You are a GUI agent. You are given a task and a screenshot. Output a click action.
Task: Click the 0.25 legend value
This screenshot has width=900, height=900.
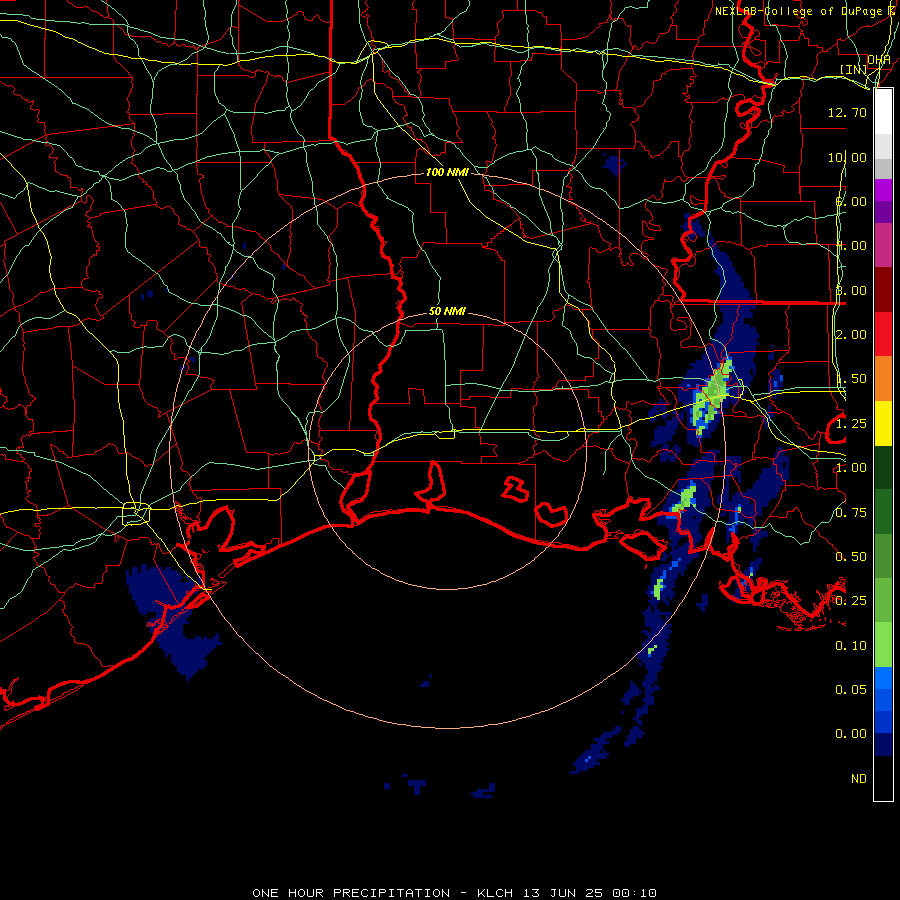(x=851, y=600)
